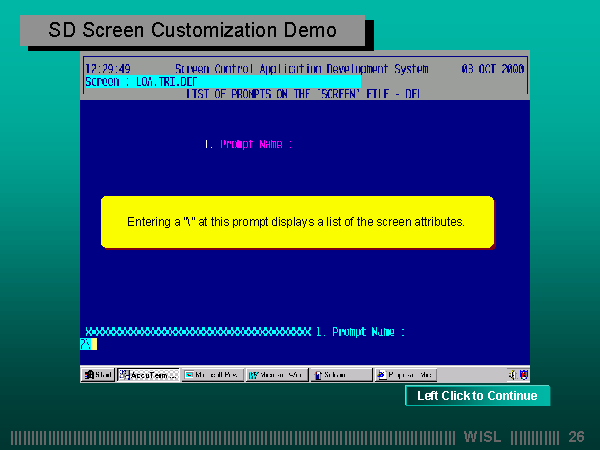Click the PowerPoint icon on the taskbar
The height and width of the screenshot is (450, 600).
click(x=189, y=375)
